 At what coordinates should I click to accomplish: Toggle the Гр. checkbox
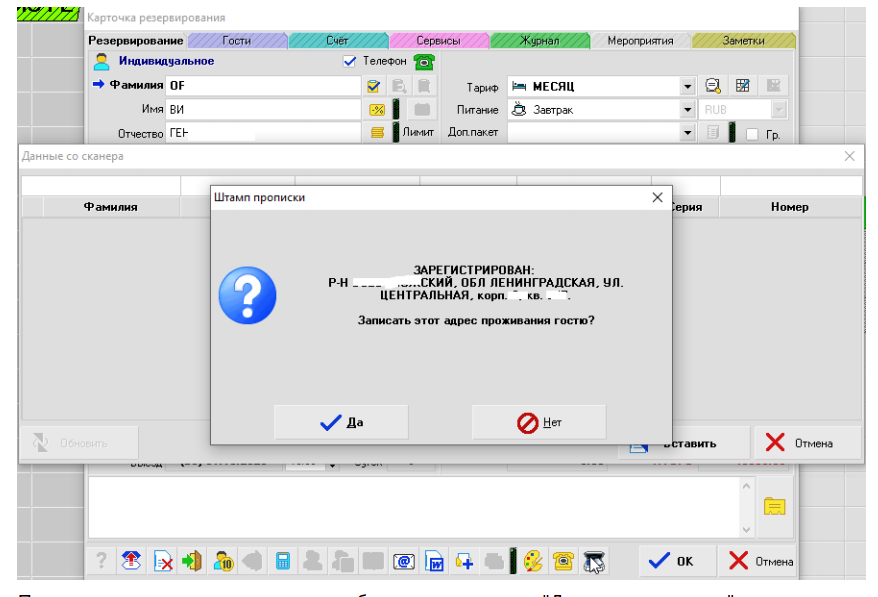[x=753, y=134]
